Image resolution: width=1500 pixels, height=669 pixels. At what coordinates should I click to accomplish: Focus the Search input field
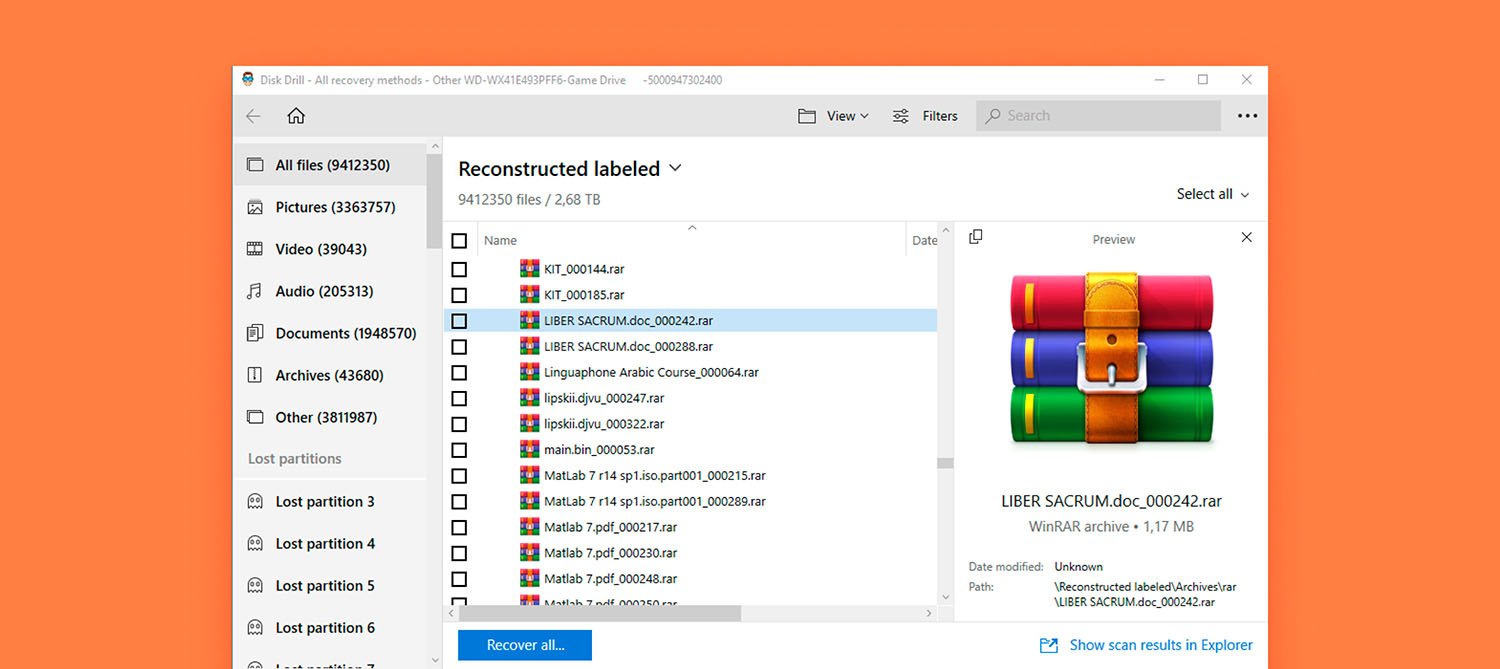1098,116
